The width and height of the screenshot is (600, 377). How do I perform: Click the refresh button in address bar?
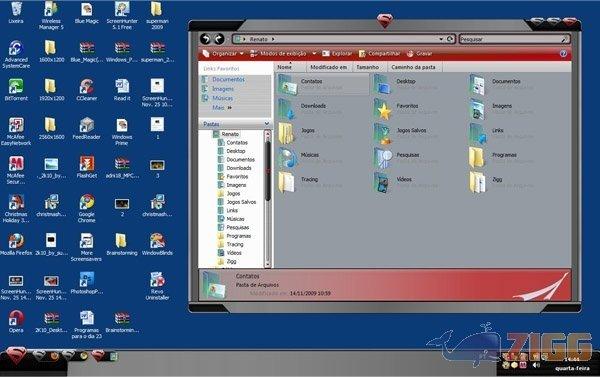click(450, 39)
